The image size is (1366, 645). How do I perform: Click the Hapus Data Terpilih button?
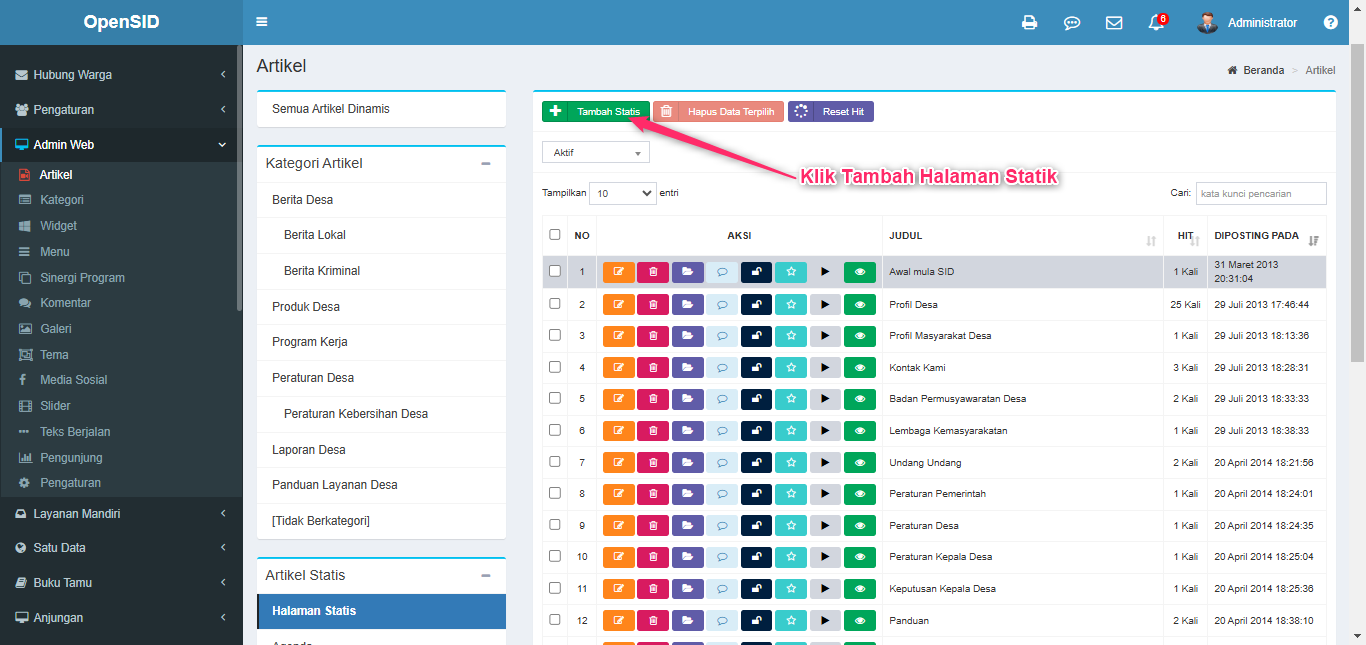coord(718,111)
